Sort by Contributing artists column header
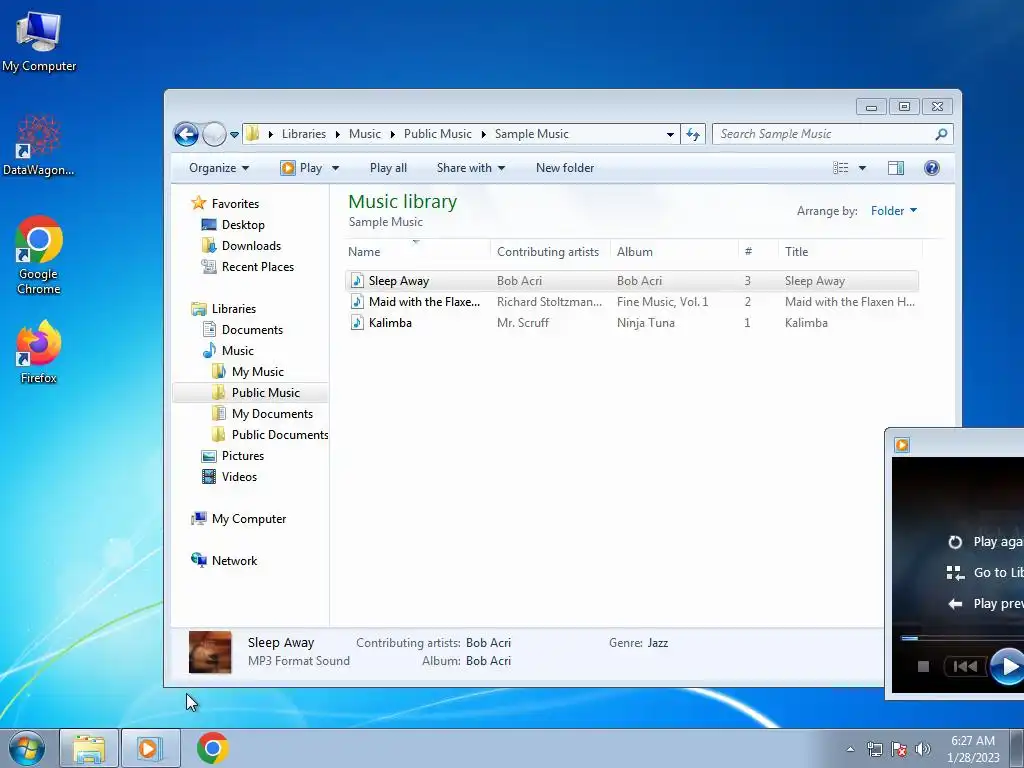 [550, 251]
